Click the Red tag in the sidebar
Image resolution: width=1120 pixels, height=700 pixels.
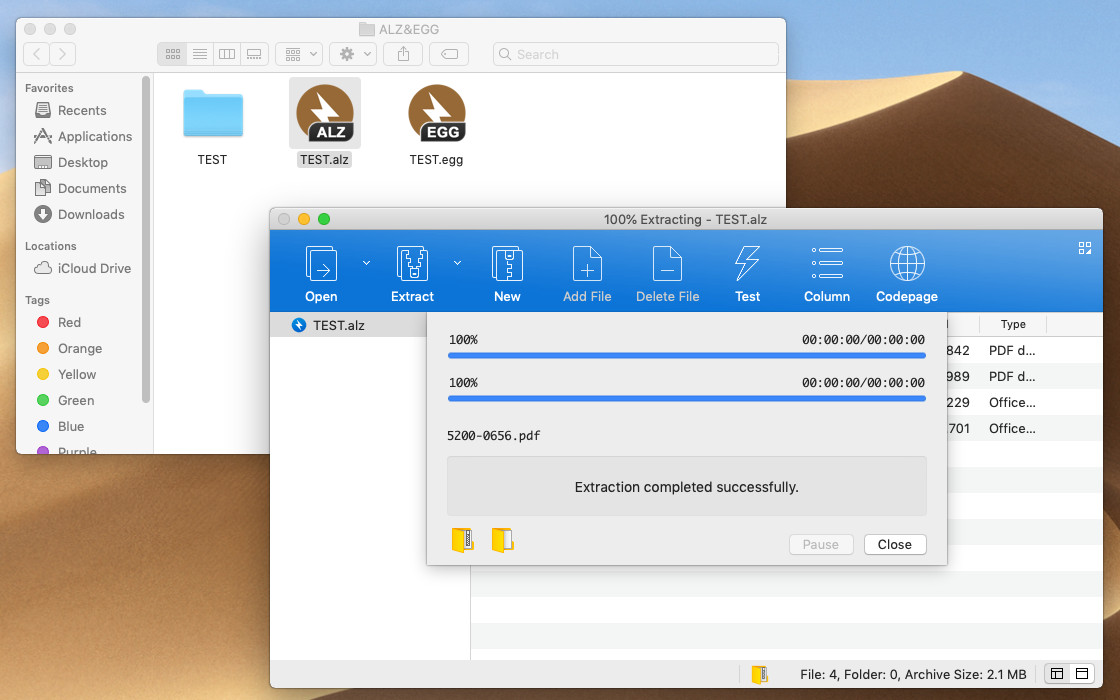tap(69, 322)
